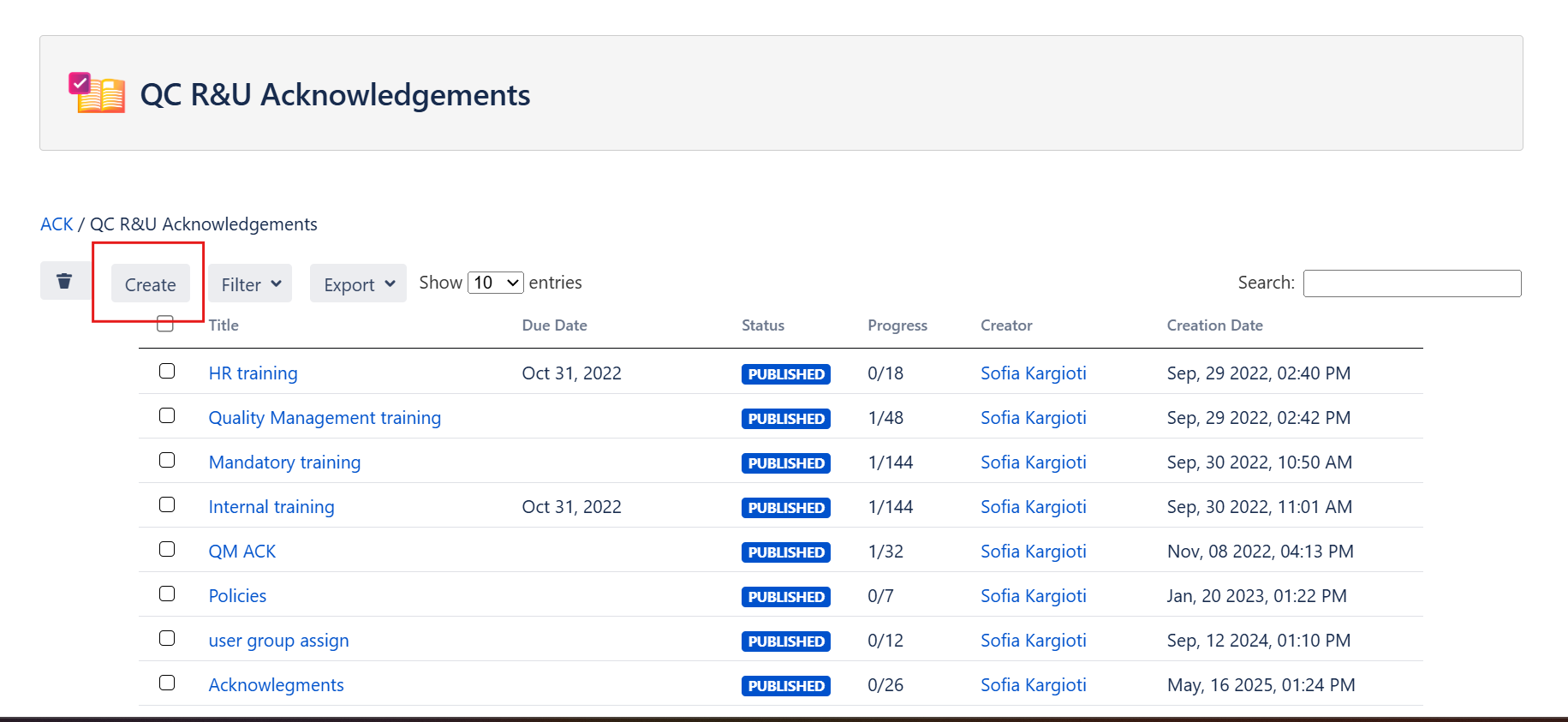Open Sofia Kargioti profile in user group assign row
Image resolution: width=1568 pixels, height=722 pixels.
[x=1033, y=641]
